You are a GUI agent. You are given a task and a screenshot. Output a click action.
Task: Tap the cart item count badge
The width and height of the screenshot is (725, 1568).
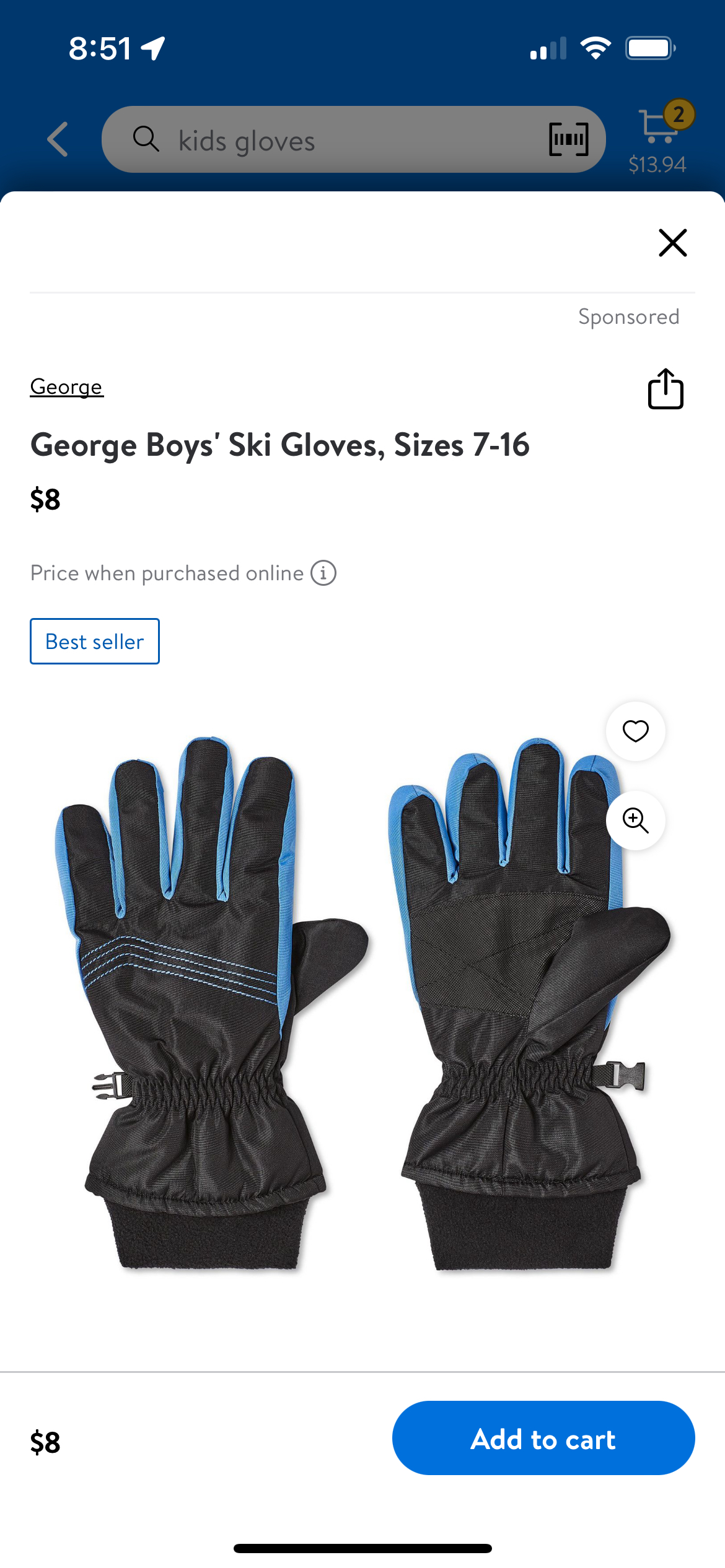tap(679, 115)
